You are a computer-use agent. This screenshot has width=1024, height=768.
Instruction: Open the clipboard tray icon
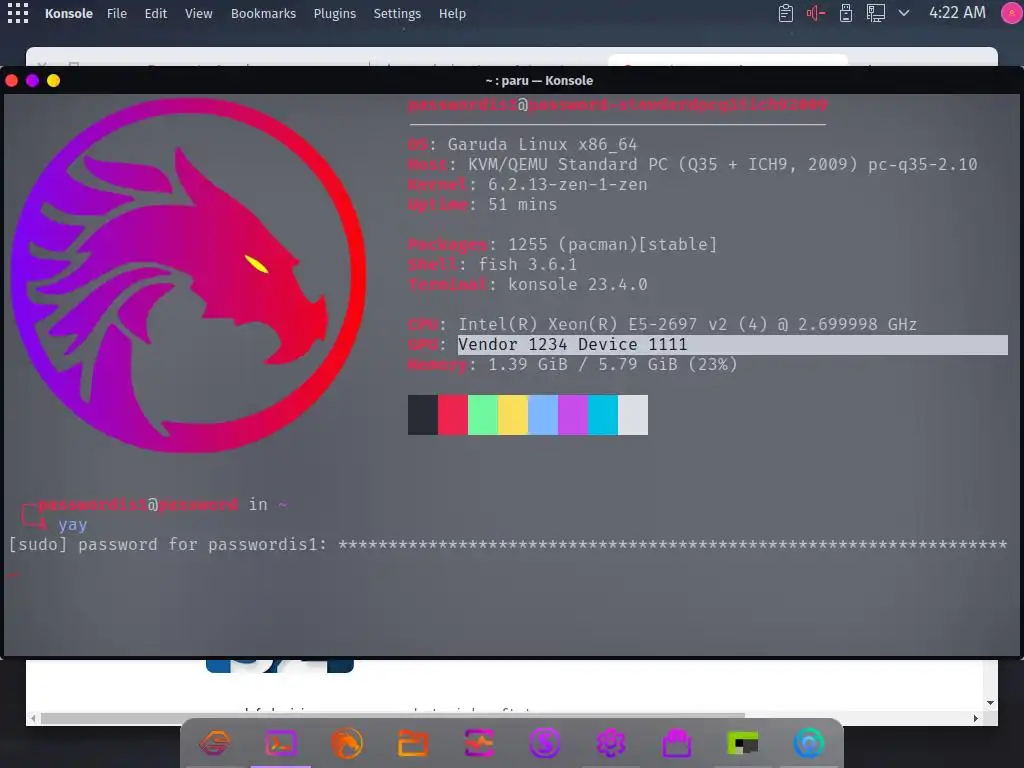tap(786, 13)
